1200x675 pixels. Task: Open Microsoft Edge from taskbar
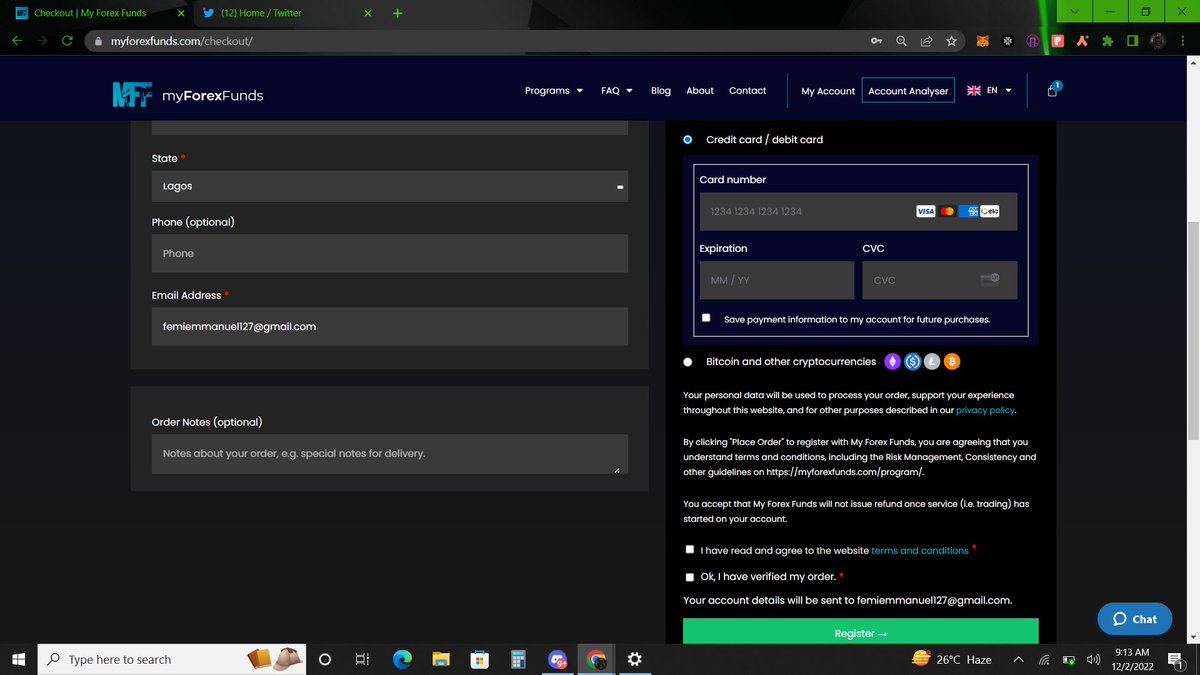click(x=402, y=660)
